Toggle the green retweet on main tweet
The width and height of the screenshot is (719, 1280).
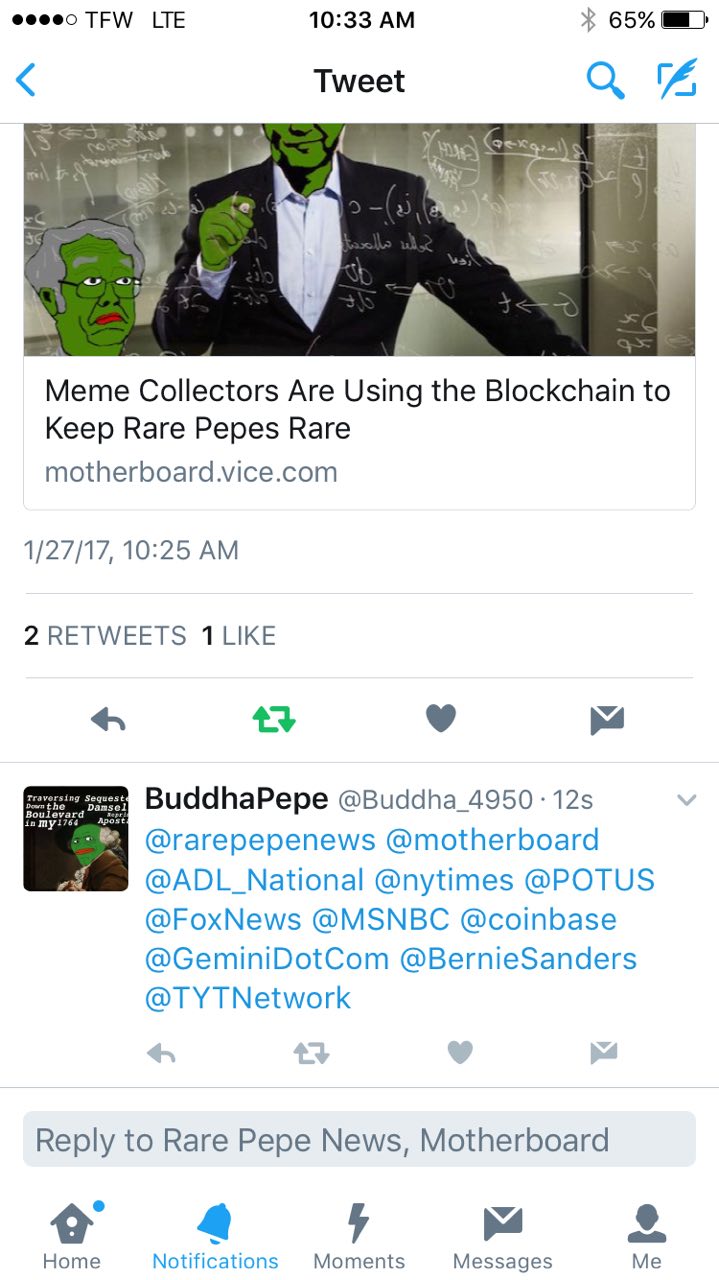click(x=274, y=719)
